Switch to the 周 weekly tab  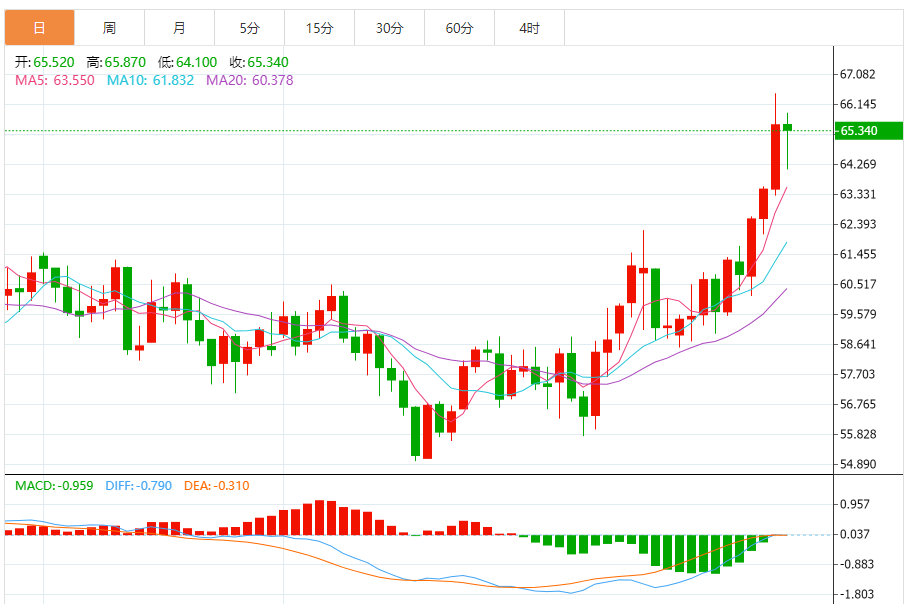click(x=109, y=28)
